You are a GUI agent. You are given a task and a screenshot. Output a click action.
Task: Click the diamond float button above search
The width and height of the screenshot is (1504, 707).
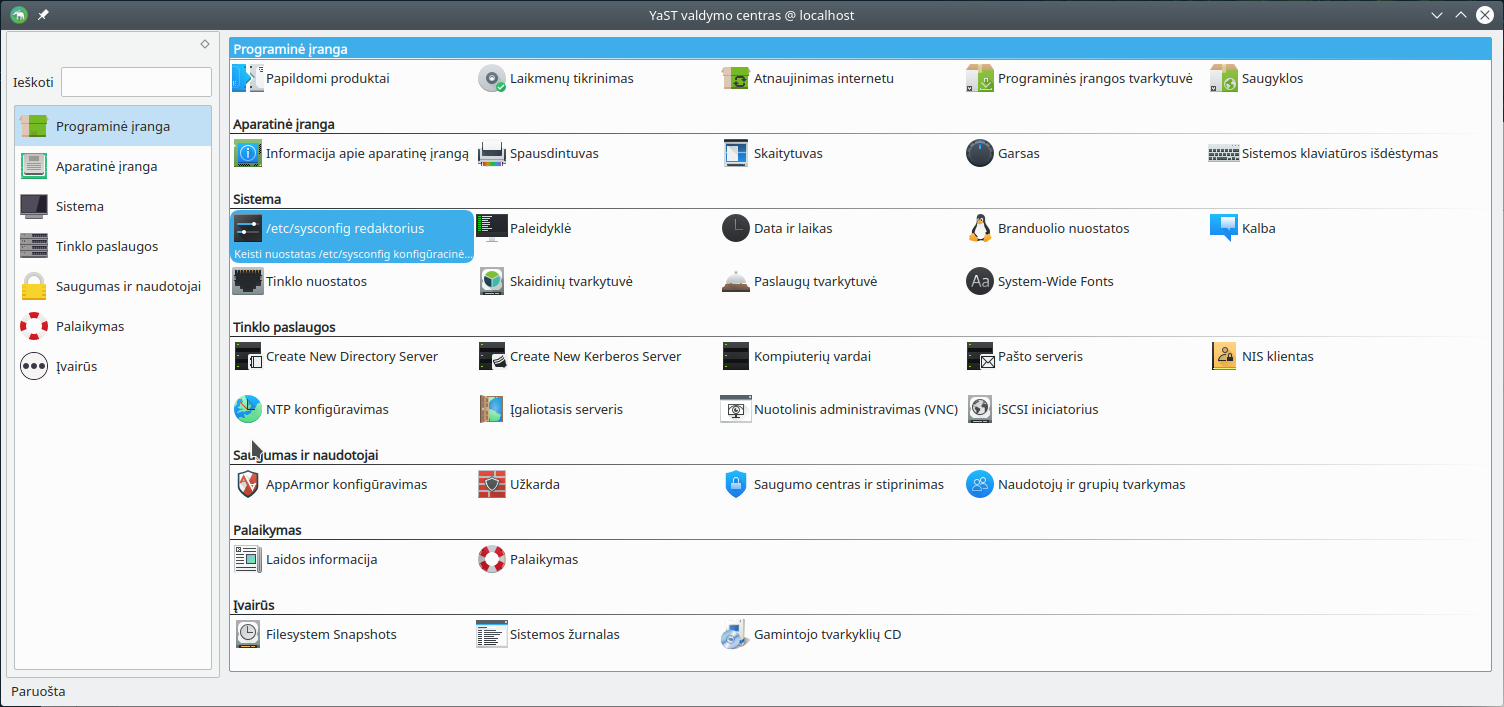tap(205, 44)
